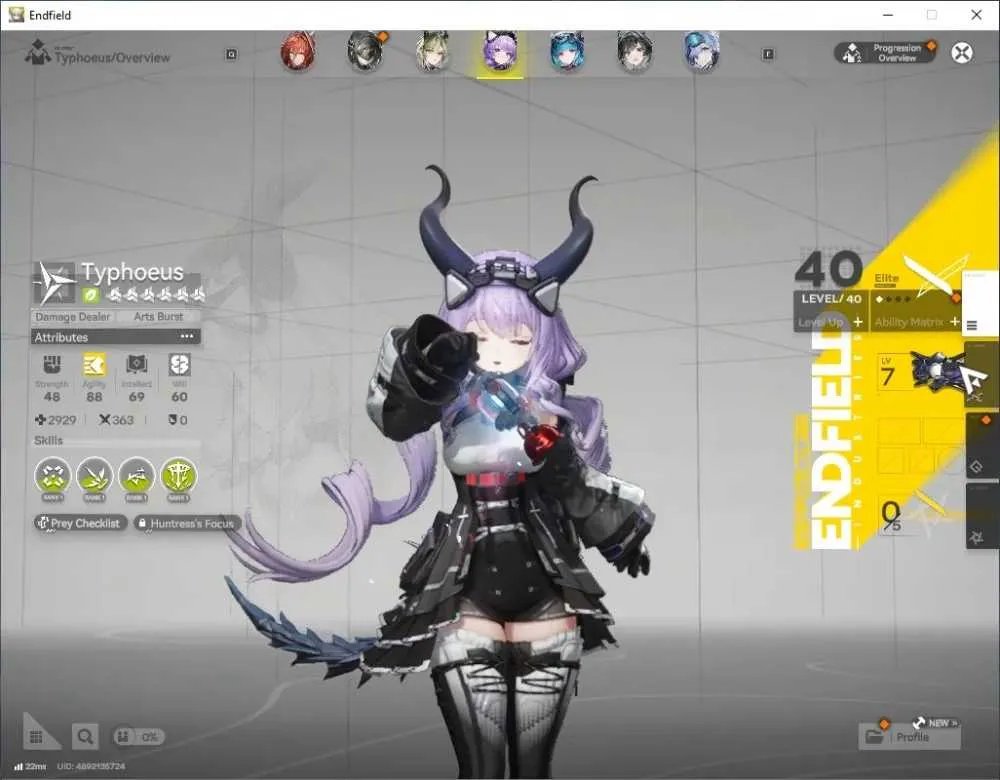Click the locked Huntress's Focus talent
The width and height of the screenshot is (1000, 780).
187,524
